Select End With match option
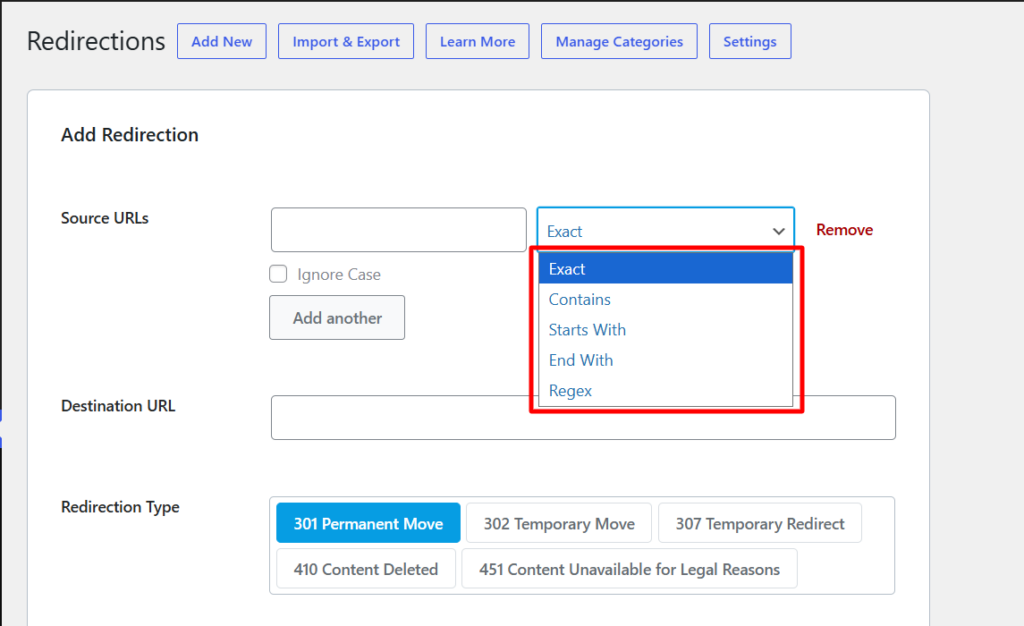1024x626 pixels. [665, 360]
